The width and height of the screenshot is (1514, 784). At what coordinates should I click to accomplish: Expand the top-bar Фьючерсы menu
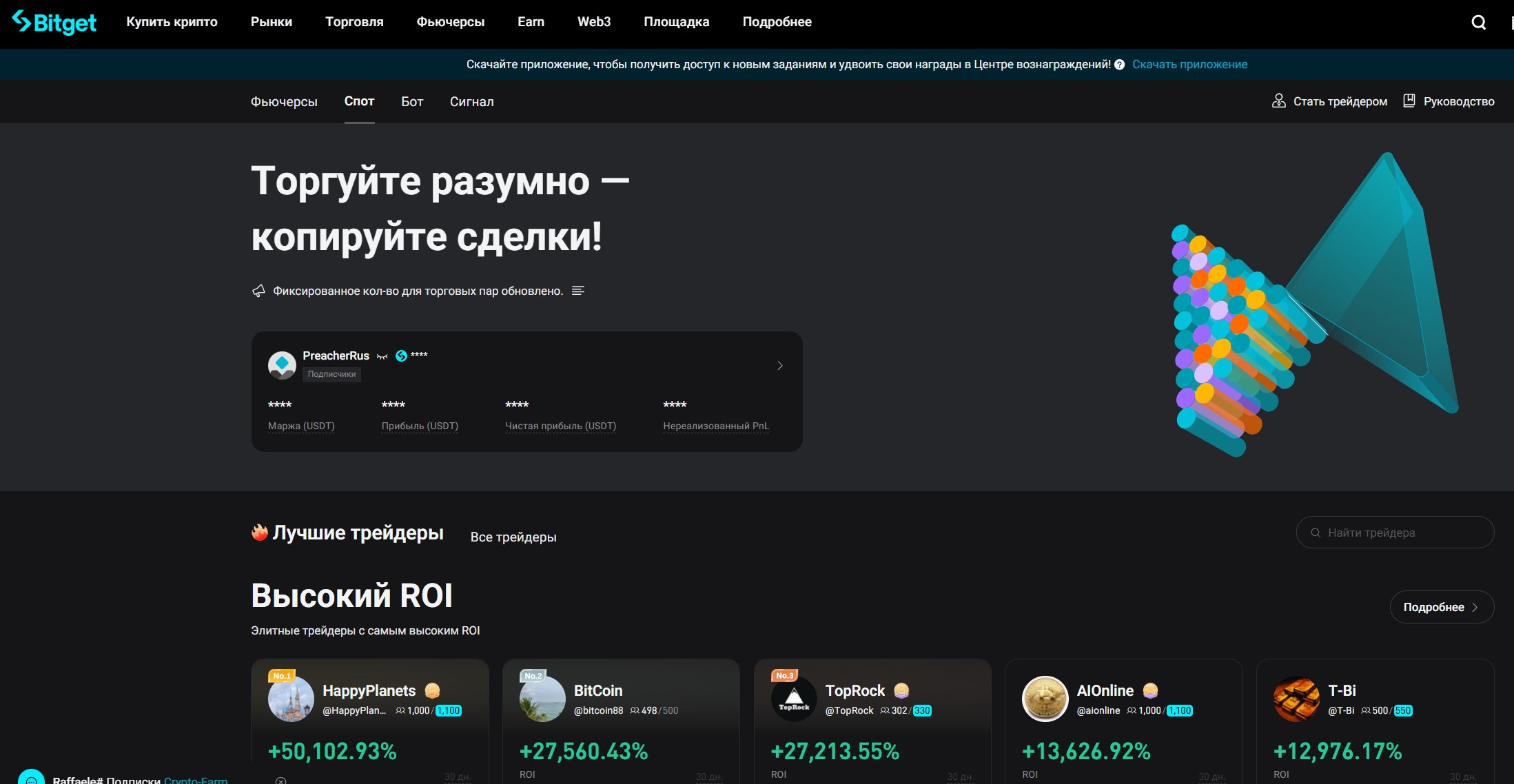(451, 22)
